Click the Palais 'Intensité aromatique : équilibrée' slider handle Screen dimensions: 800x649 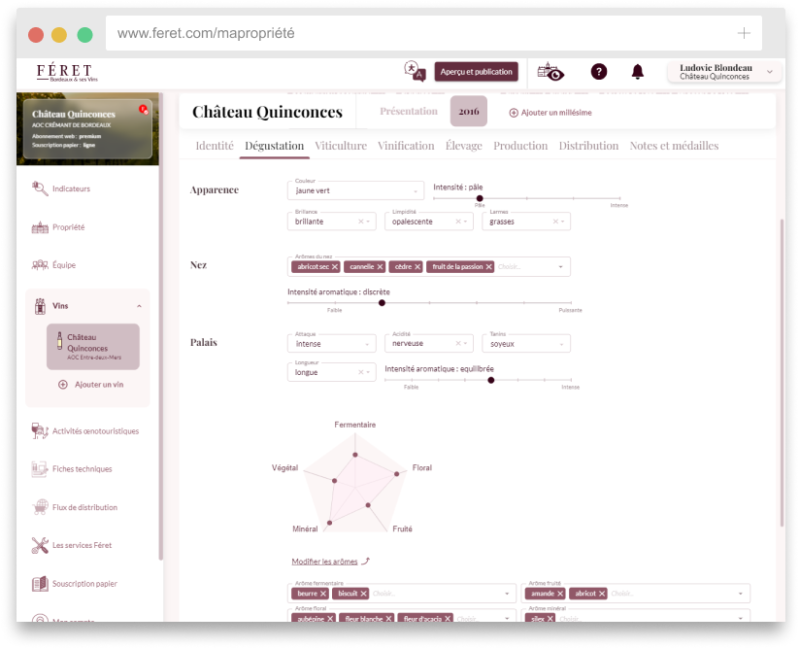tap(491, 380)
